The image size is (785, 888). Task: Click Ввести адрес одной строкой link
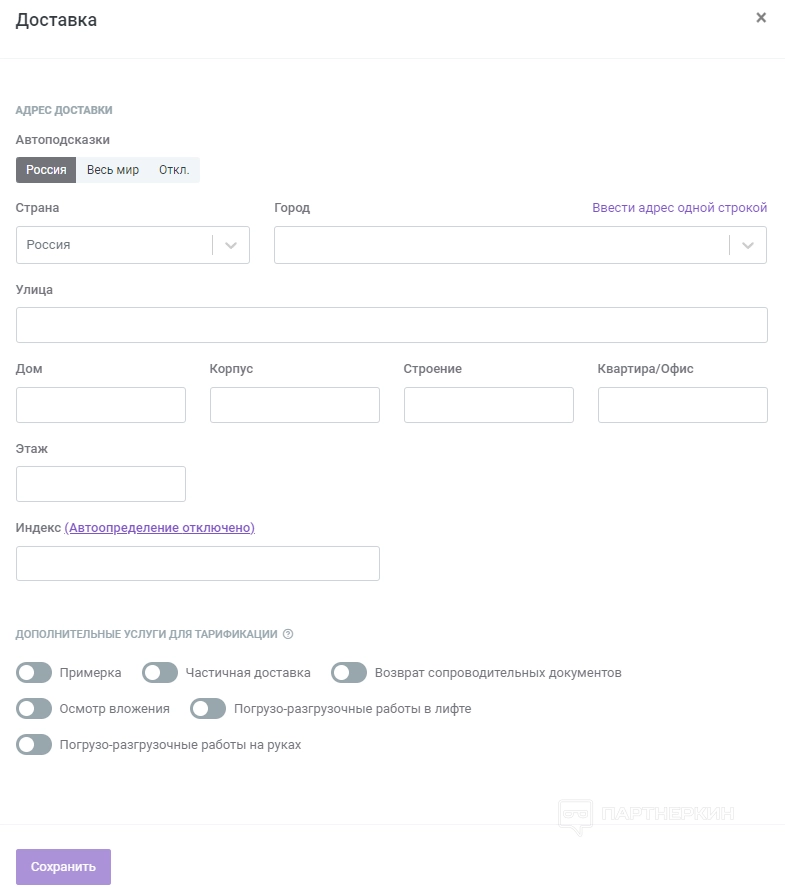click(679, 208)
